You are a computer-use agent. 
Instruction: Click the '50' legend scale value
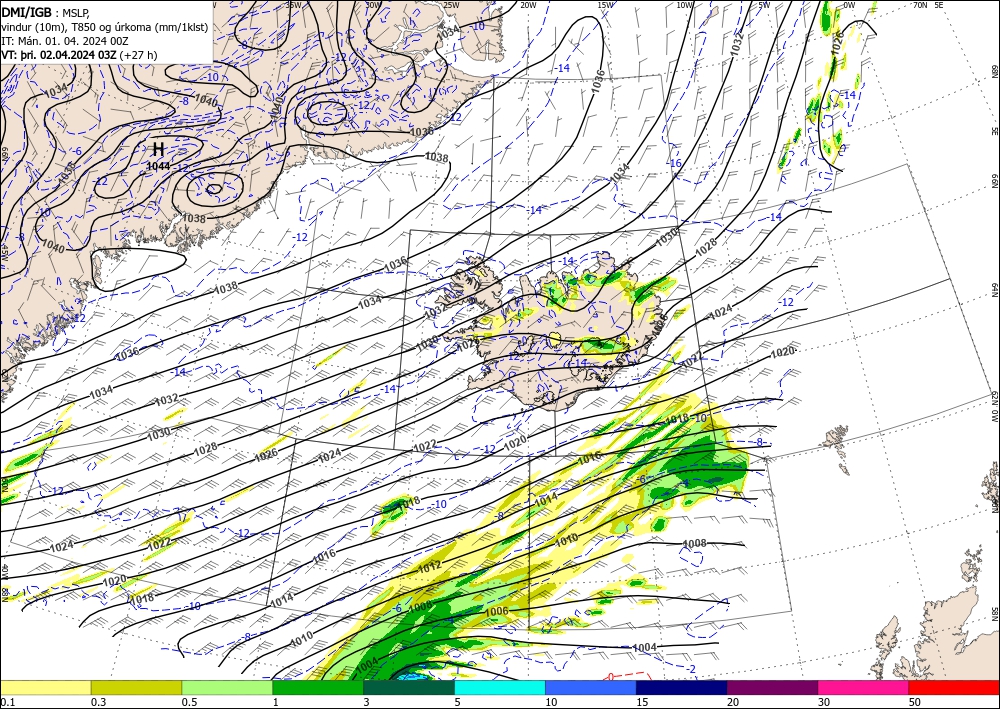pyautogui.click(x=915, y=702)
